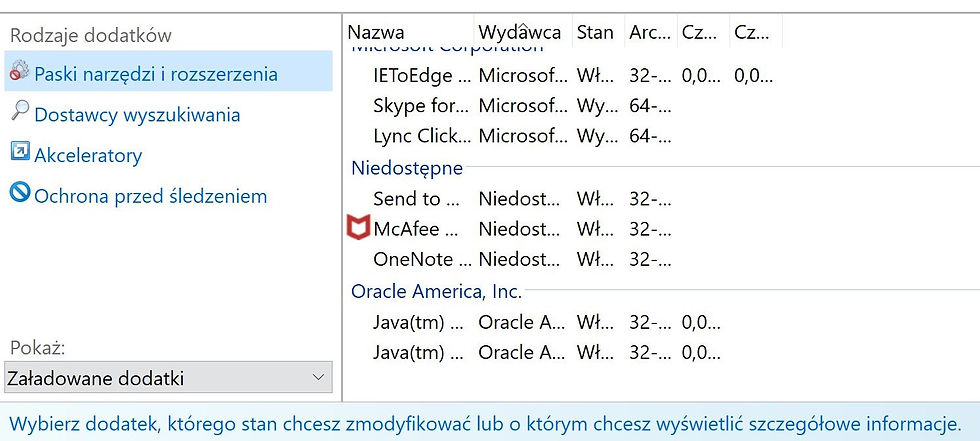Click the first Cz... column header

pos(703,32)
